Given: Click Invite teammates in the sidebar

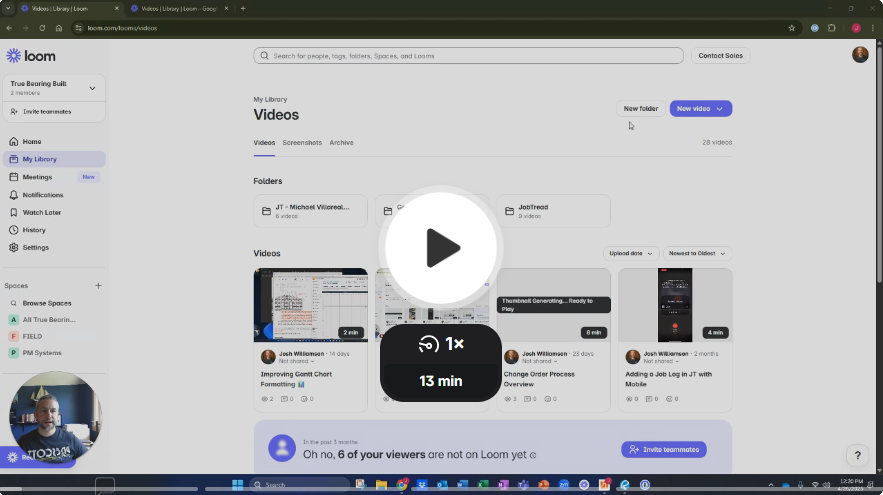Looking at the screenshot, I should (x=54, y=112).
